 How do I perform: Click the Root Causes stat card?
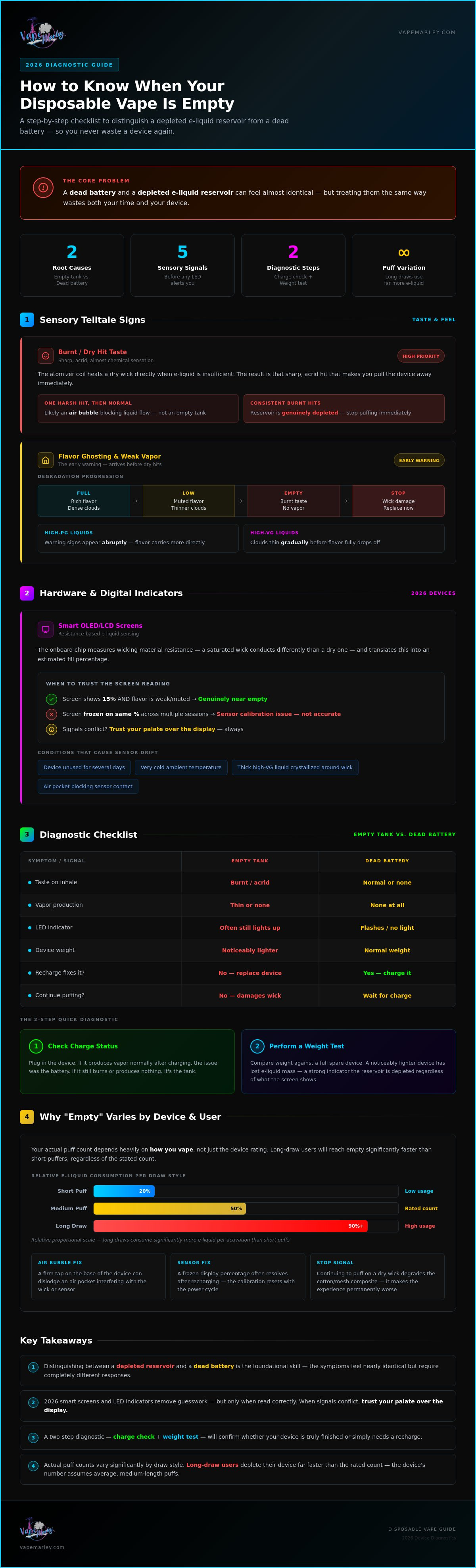72,265
